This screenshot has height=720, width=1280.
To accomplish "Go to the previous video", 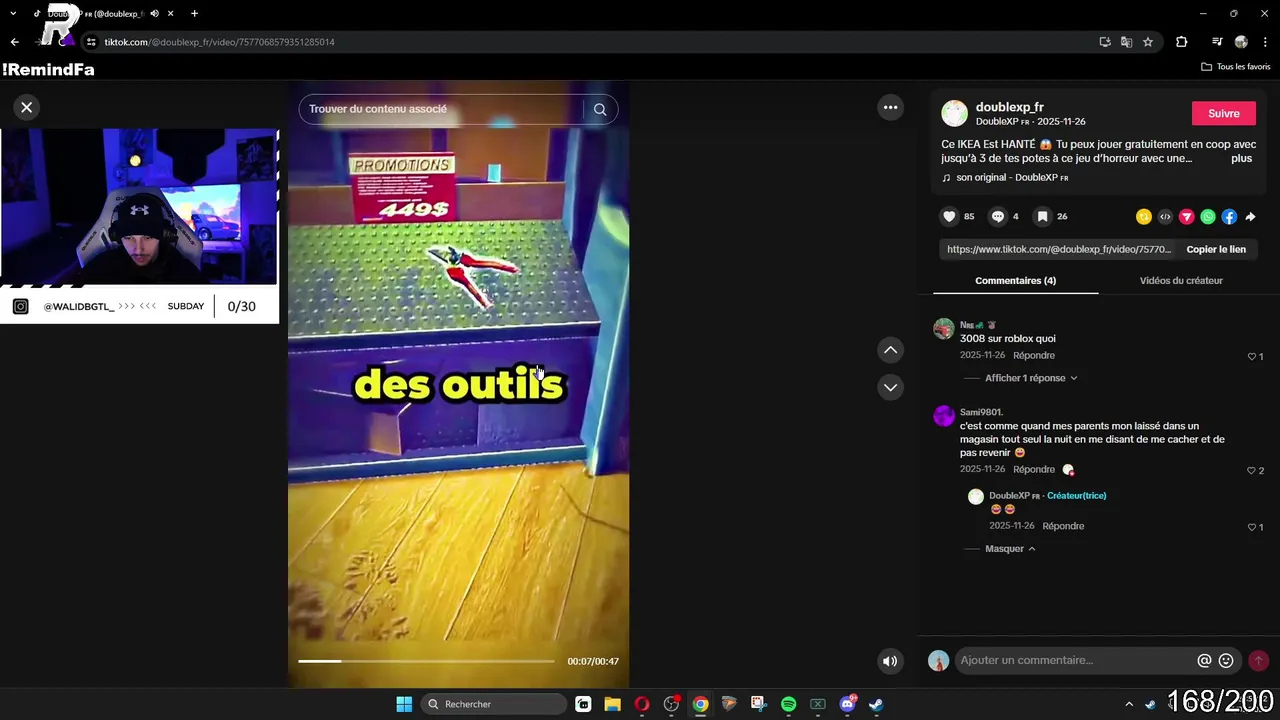I will [890, 350].
